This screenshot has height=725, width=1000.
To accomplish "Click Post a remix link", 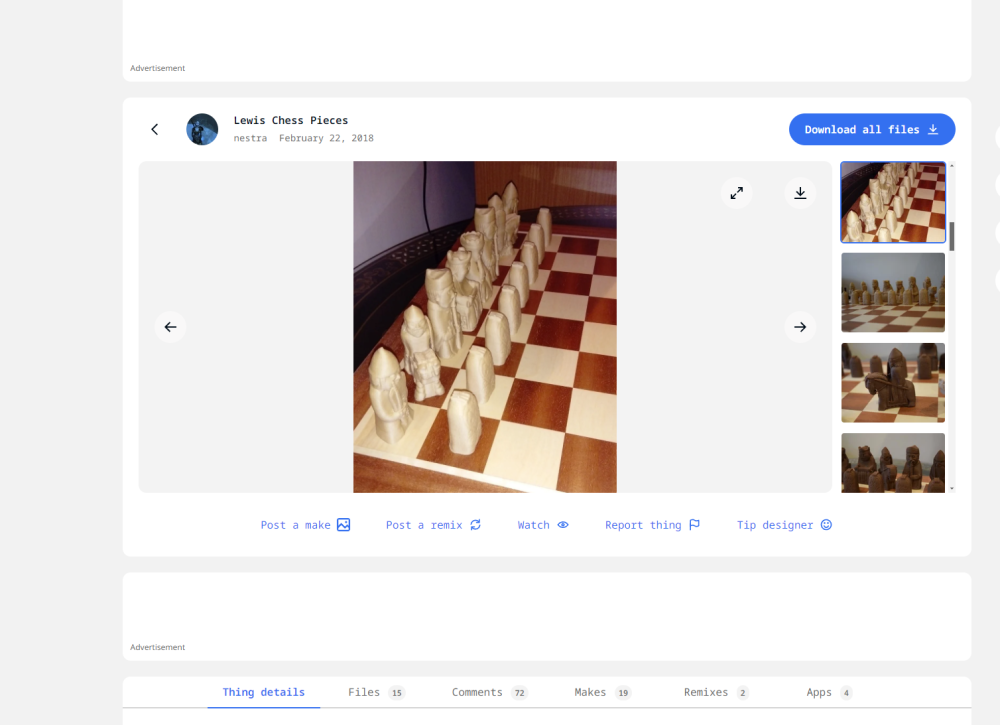I will (434, 525).
